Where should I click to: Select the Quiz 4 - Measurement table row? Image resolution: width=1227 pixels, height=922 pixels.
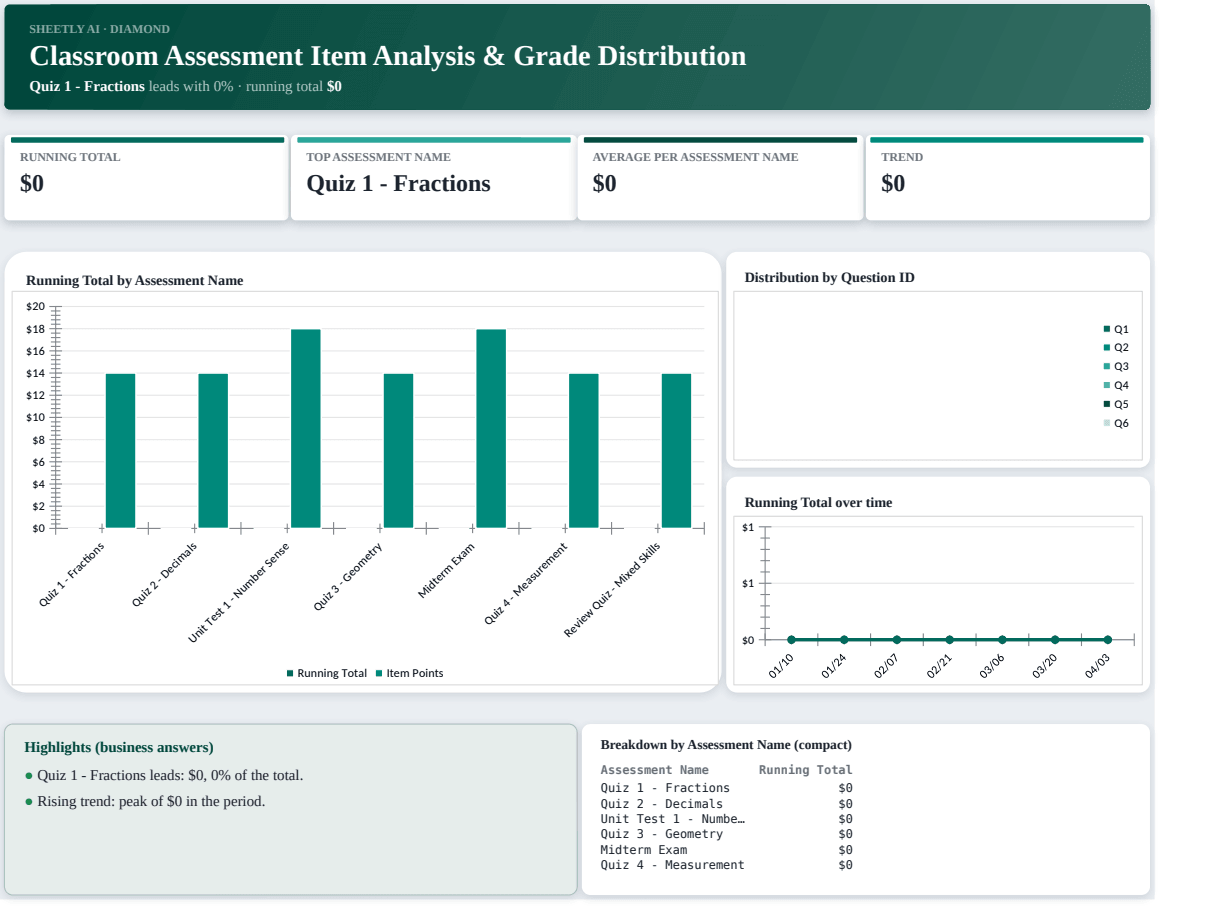727,865
